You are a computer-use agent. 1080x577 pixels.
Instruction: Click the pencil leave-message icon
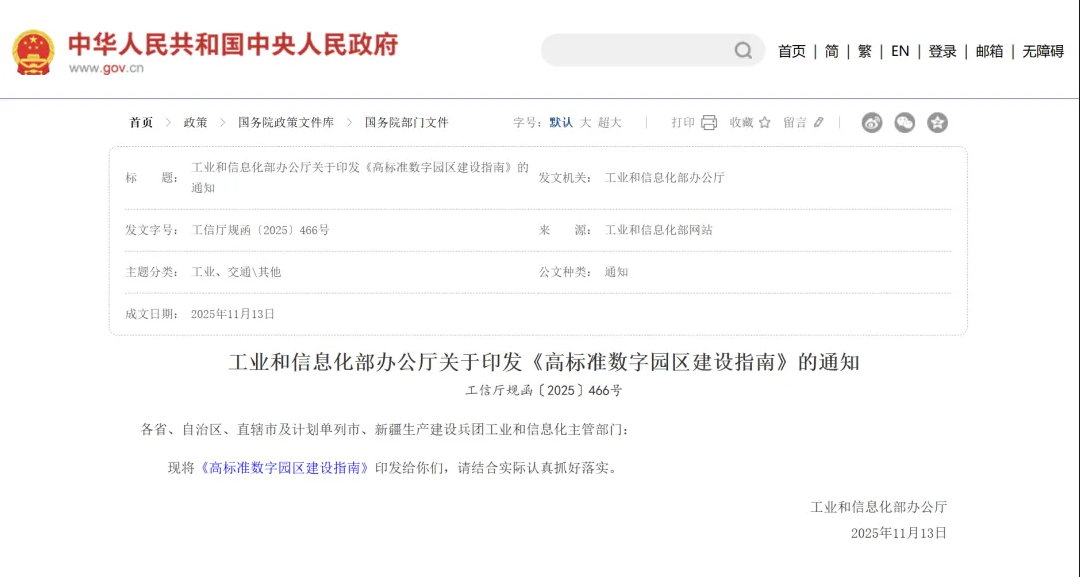819,123
